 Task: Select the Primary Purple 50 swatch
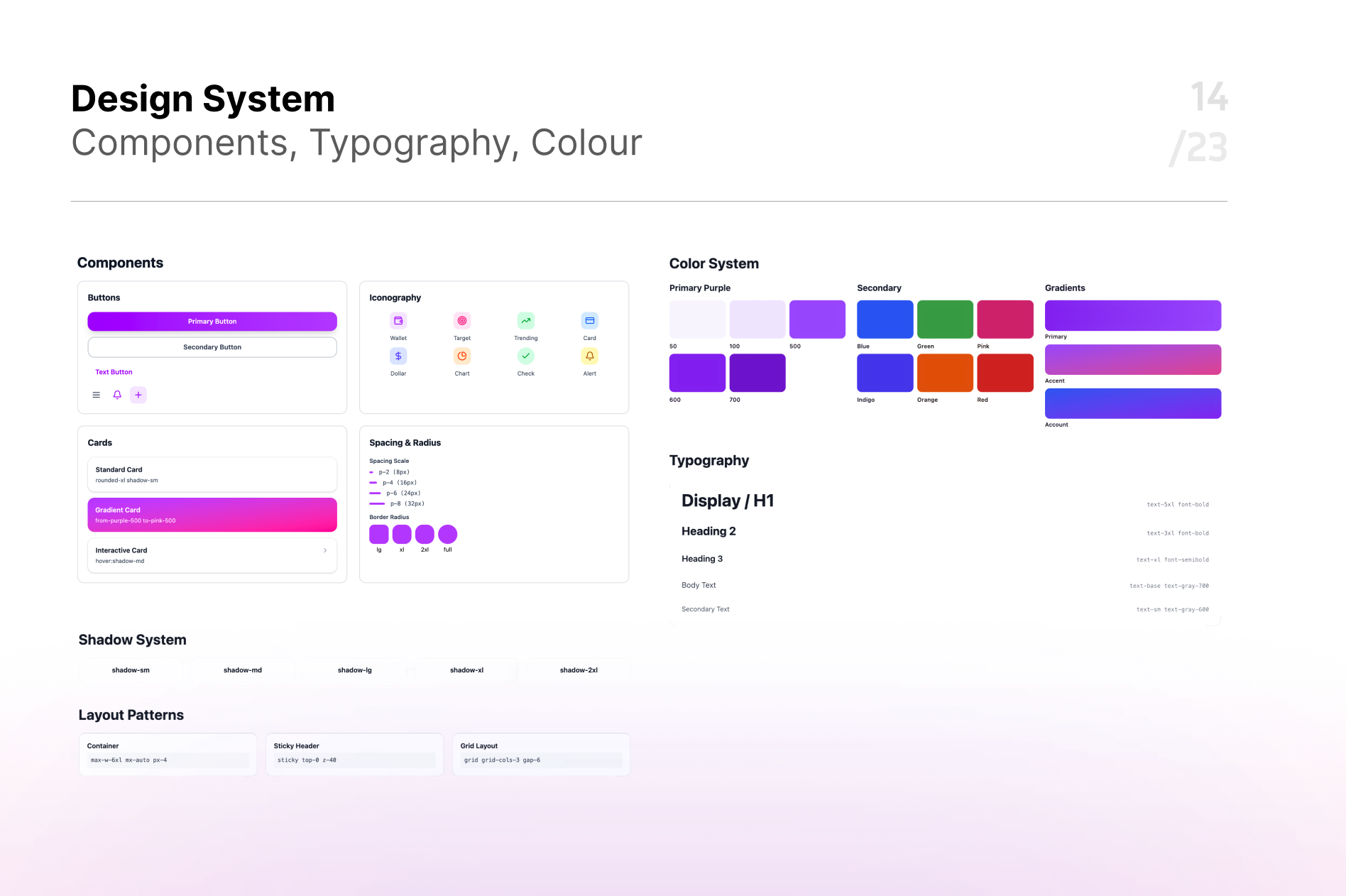tap(697, 319)
